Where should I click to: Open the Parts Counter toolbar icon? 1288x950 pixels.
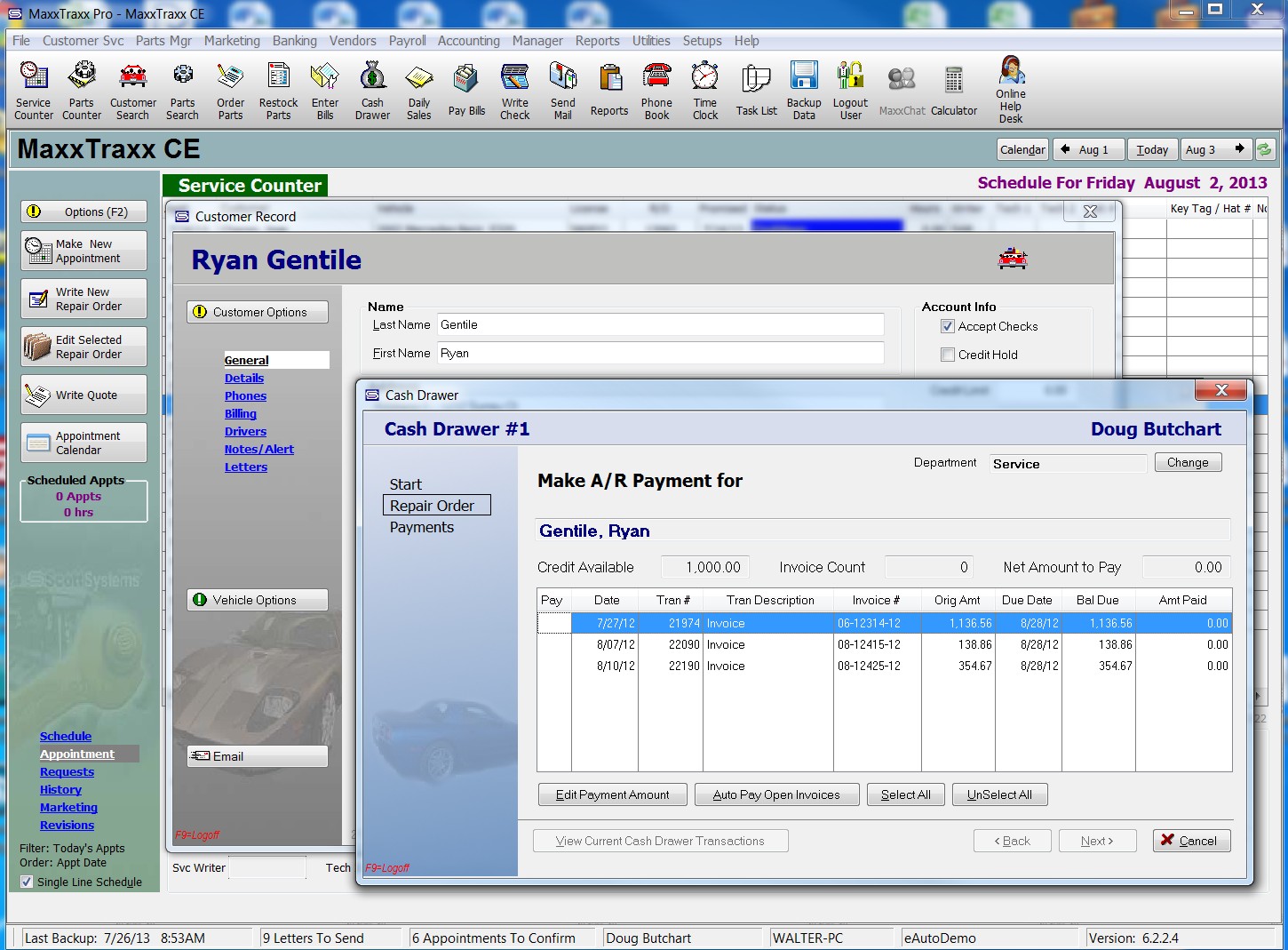(82, 91)
